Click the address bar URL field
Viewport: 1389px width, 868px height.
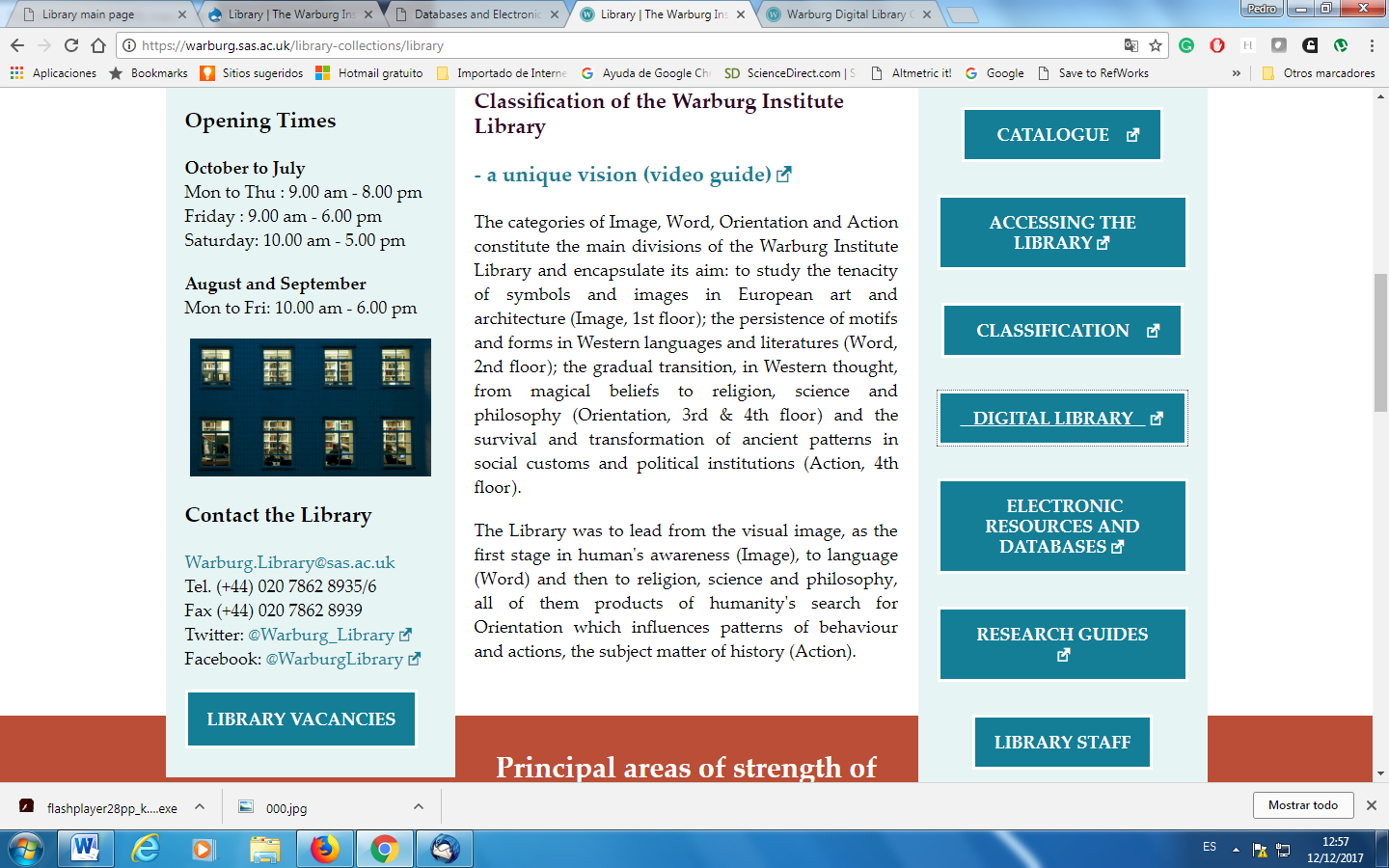617,45
